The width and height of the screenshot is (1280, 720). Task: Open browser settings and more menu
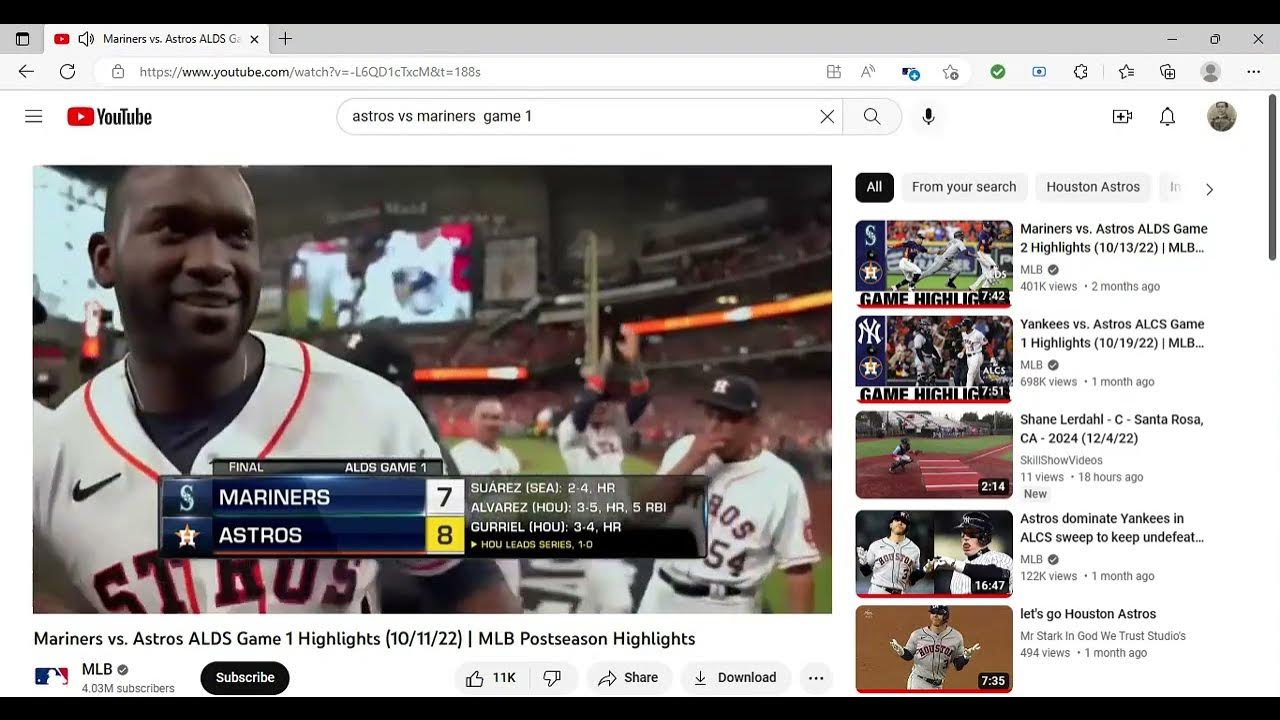(1254, 72)
